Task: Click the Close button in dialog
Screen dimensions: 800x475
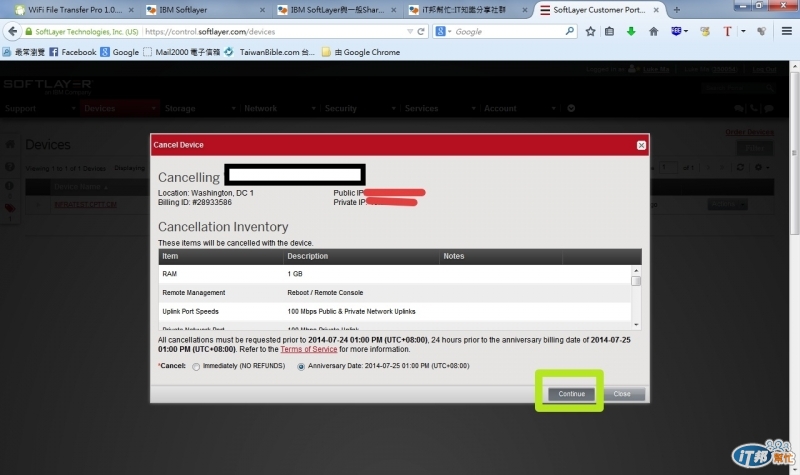Action: click(622, 394)
